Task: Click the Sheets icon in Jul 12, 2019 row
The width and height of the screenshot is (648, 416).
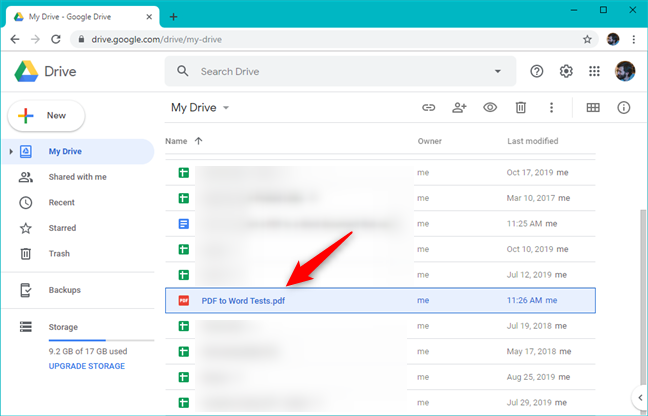Action: coord(183,275)
